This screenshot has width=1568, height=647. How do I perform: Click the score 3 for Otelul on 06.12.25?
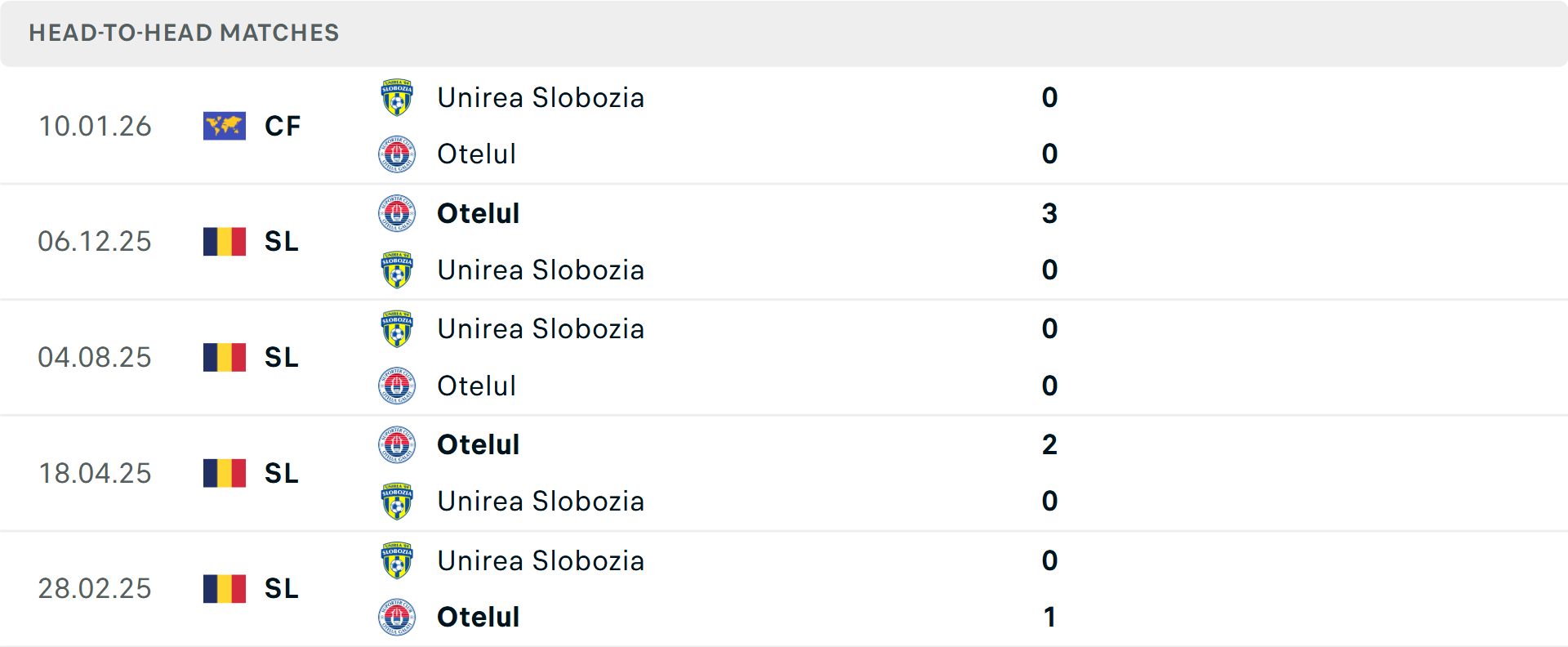tap(1052, 213)
